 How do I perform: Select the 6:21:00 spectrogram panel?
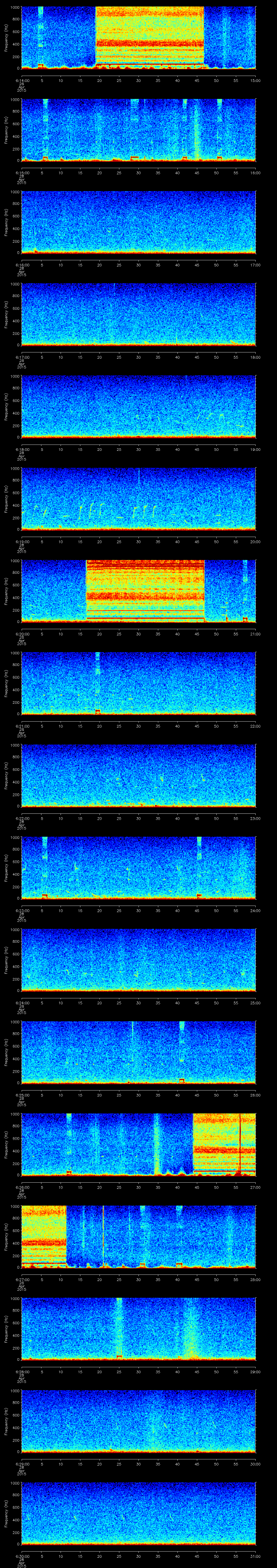coord(138,683)
